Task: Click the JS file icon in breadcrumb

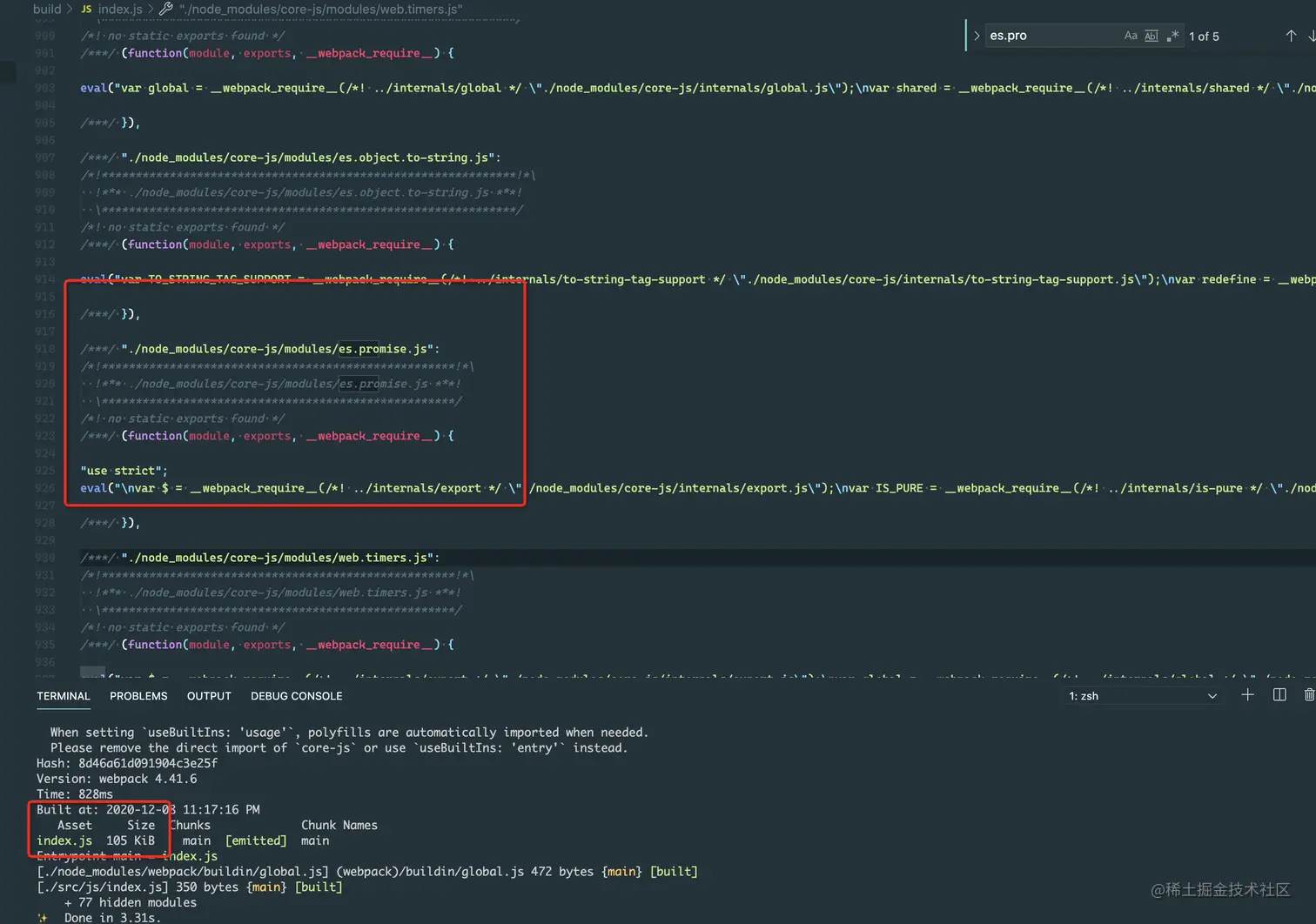Action: coord(86,9)
